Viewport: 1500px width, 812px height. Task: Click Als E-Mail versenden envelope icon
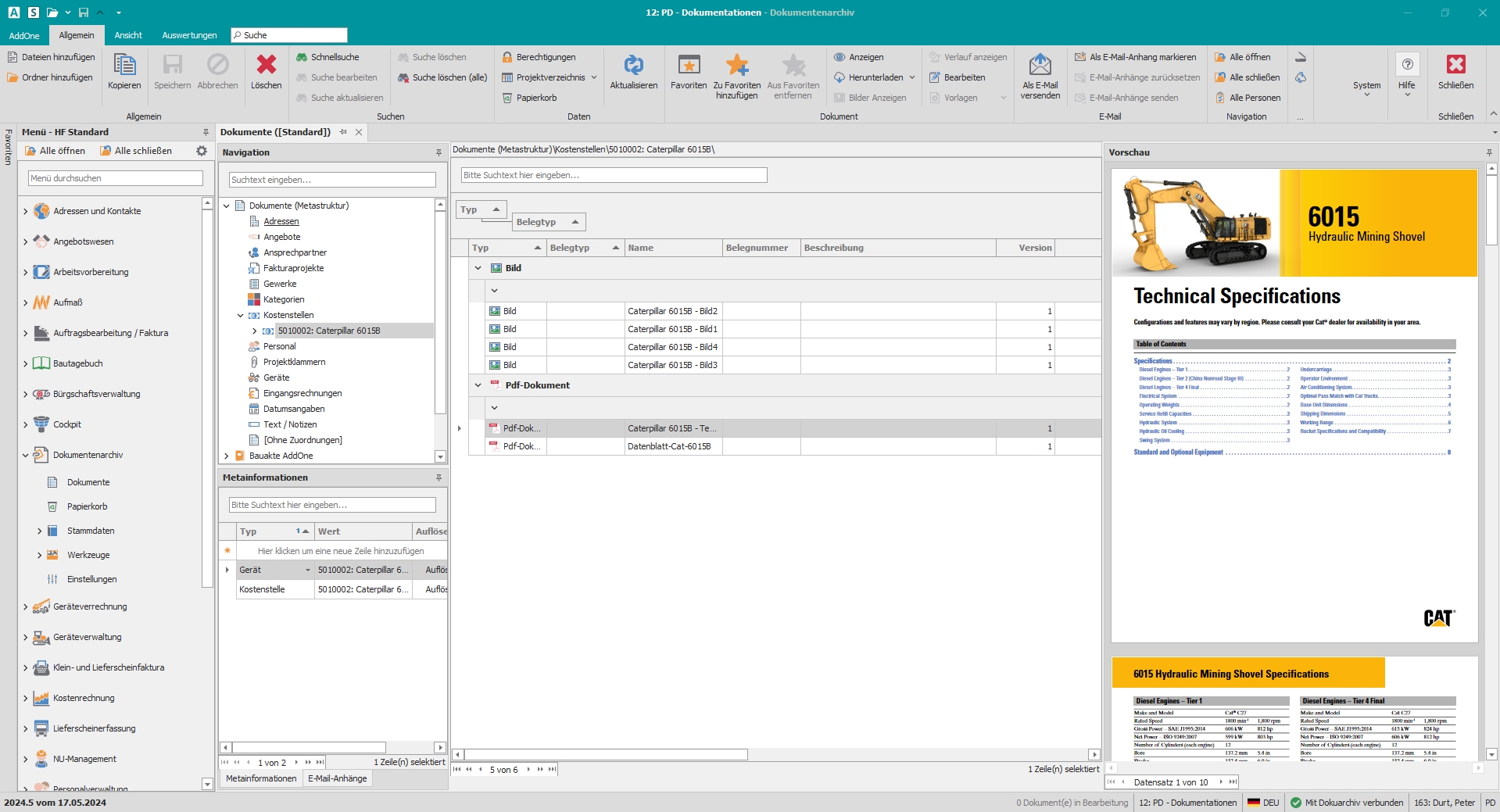point(1040,65)
